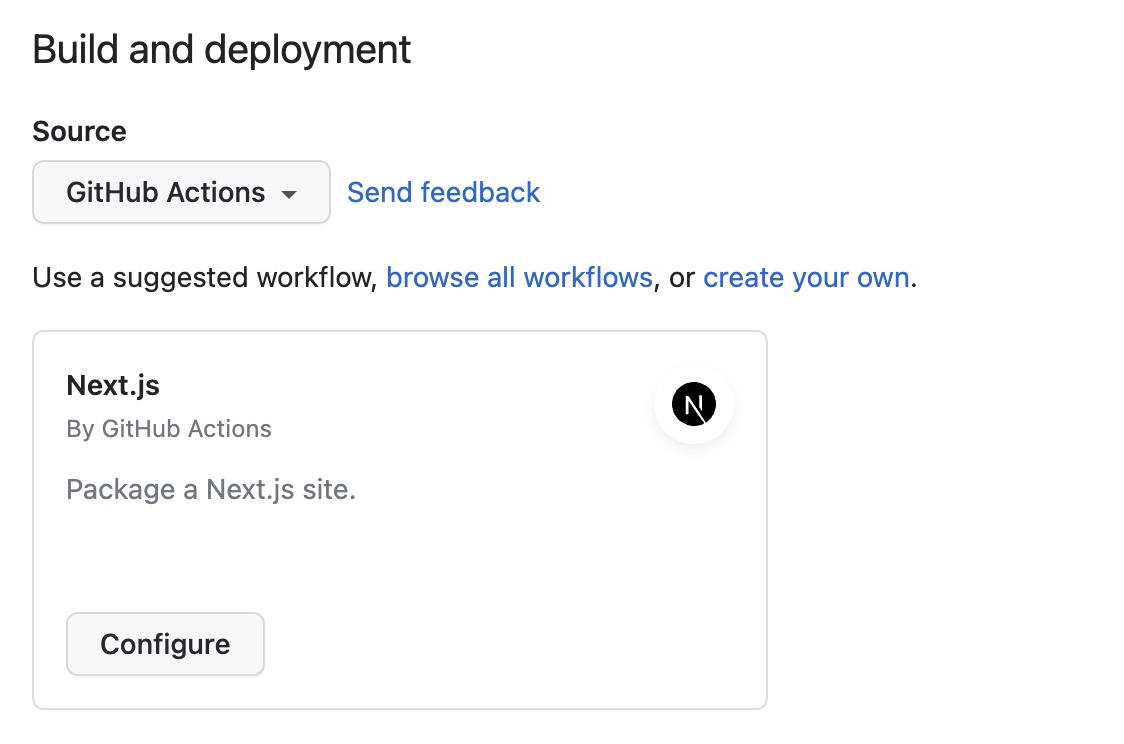The image size is (1124, 744).
Task: Click the Source section label
Action: (79, 131)
